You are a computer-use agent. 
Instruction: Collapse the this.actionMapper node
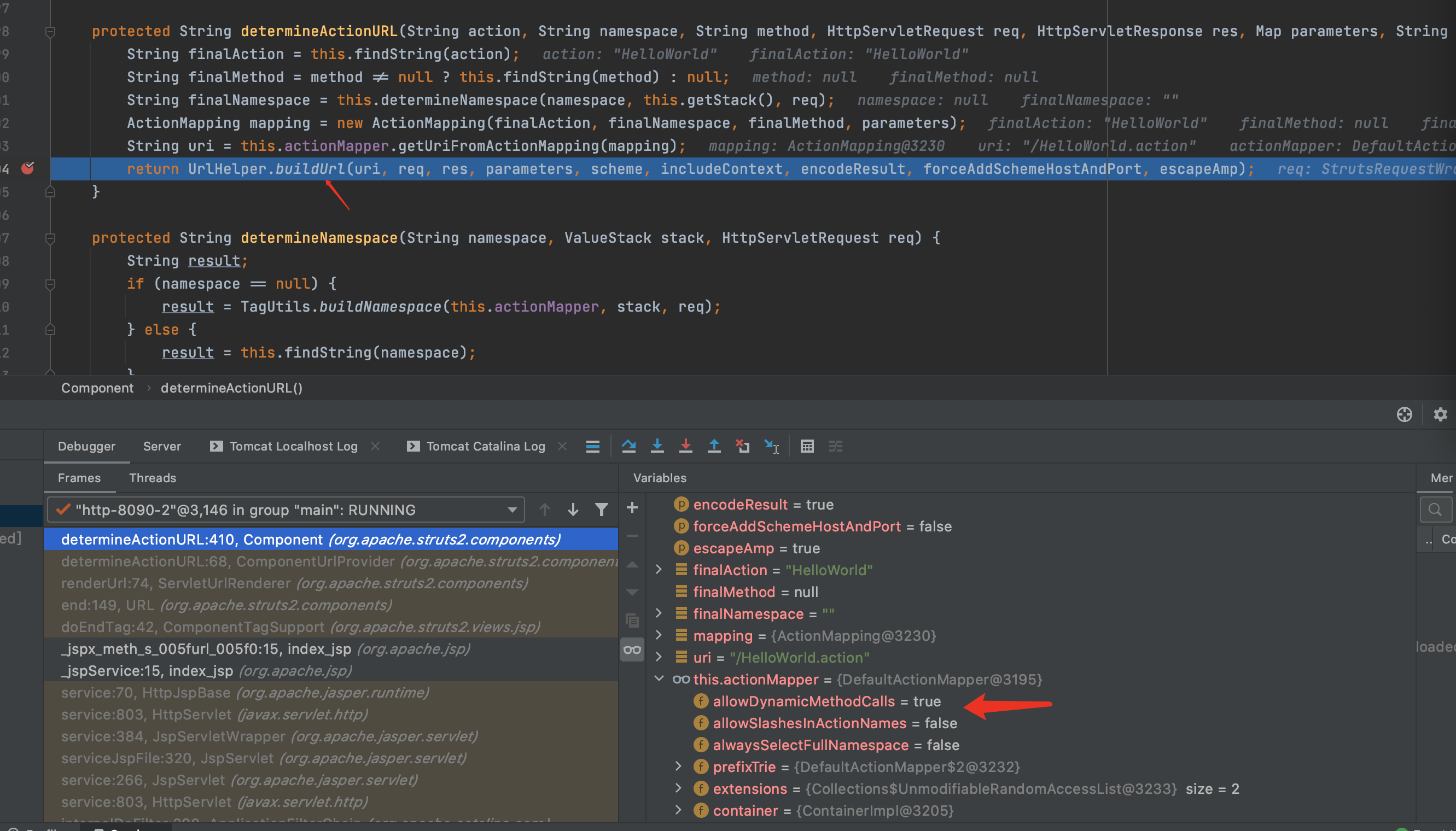pyautogui.click(x=659, y=678)
